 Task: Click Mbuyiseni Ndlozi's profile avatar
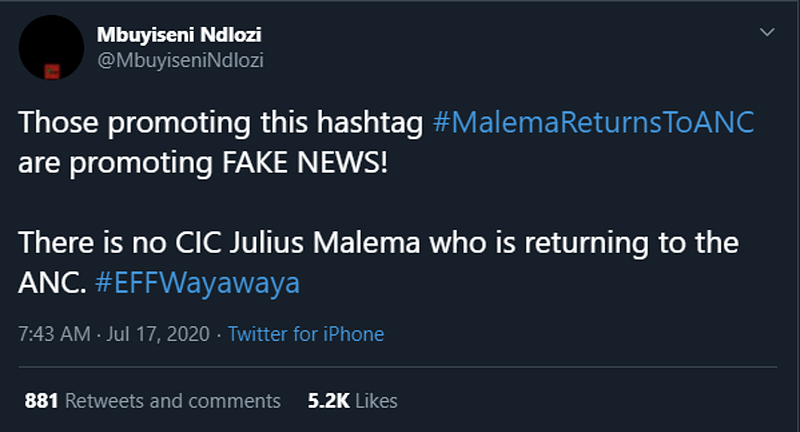50,47
